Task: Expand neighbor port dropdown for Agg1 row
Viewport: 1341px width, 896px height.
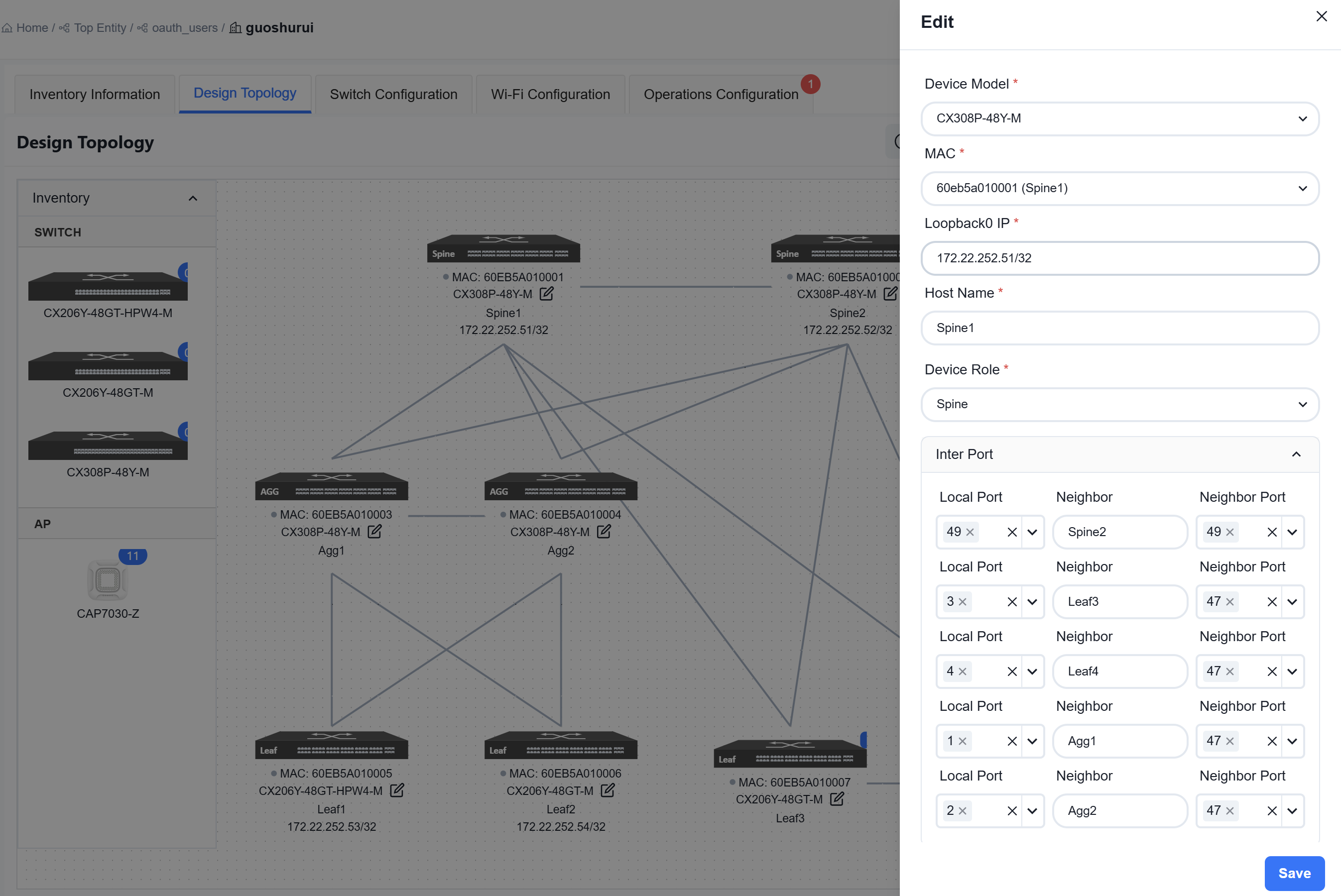Action: pos(1292,742)
